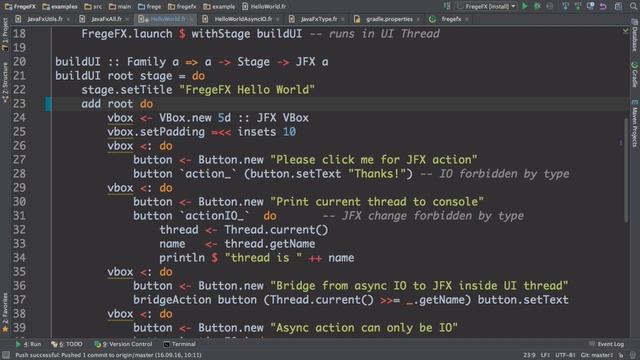Click the blue VCS change marker at line 23

(48, 104)
